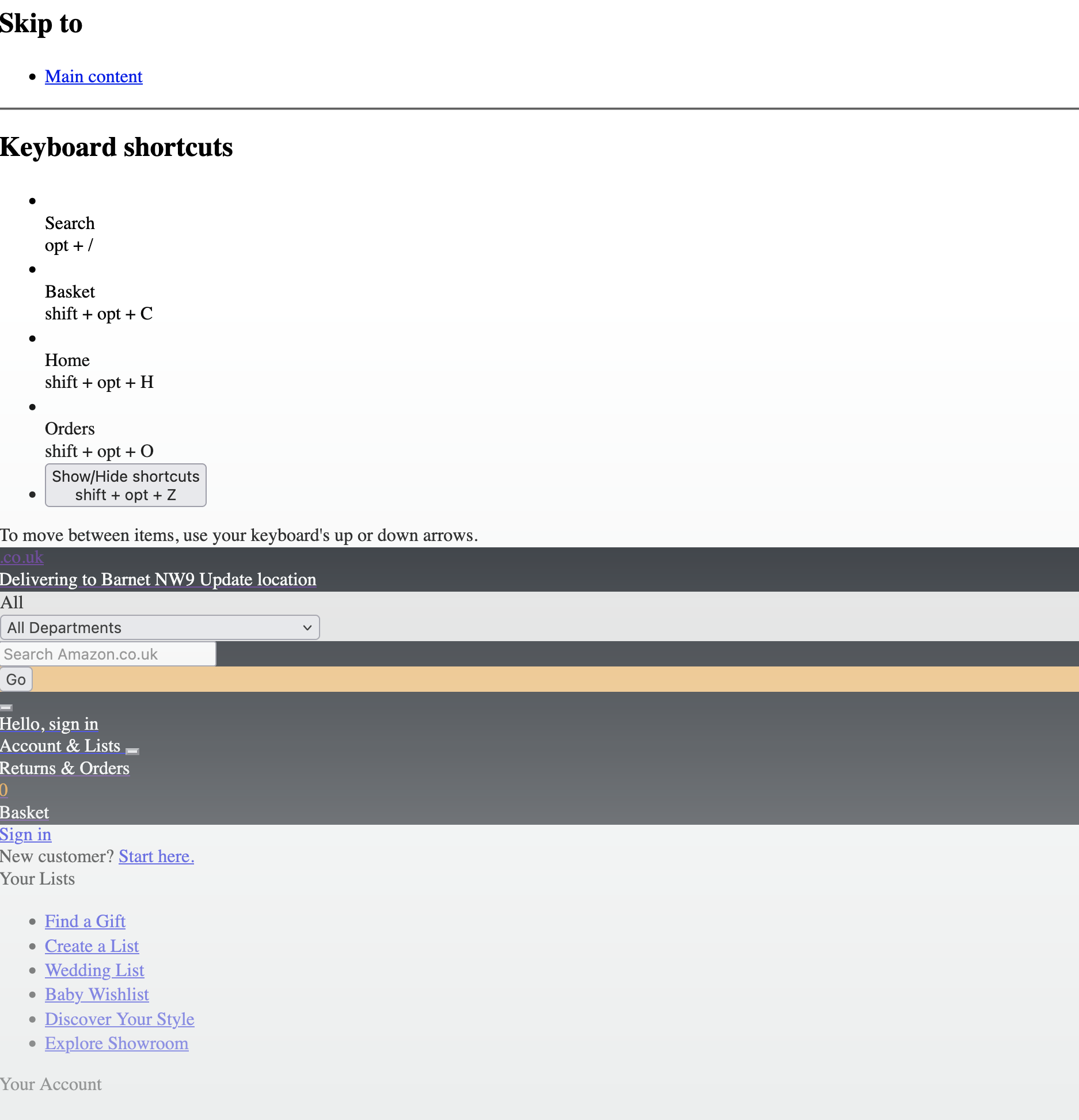Click the 'Skip to' heading
Image resolution: width=1079 pixels, height=1120 pixels.
(41, 24)
